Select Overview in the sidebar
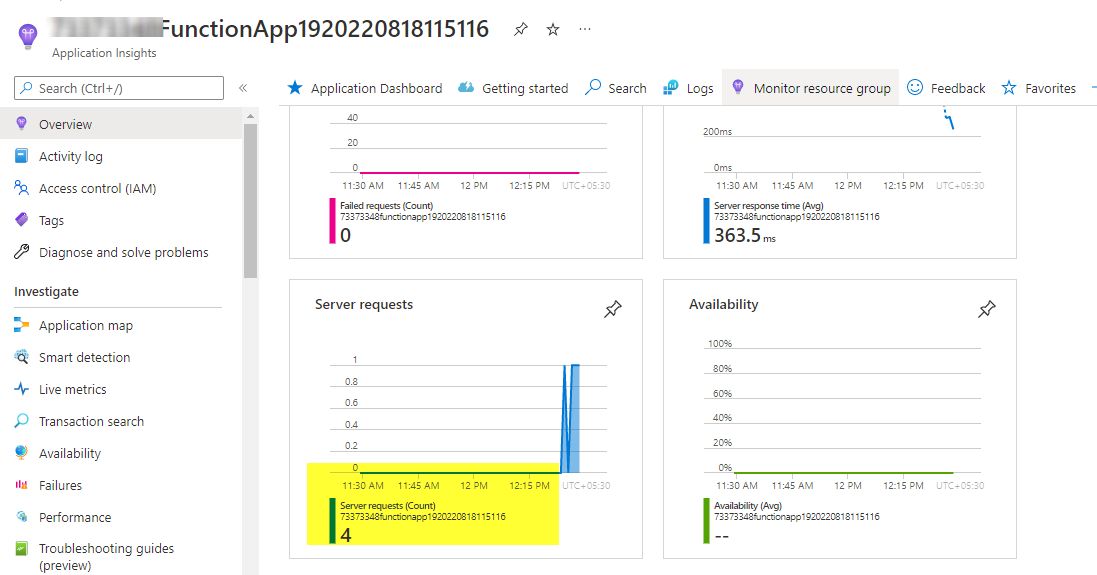Viewport: 1097px width, 575px height. pos(121,124)
